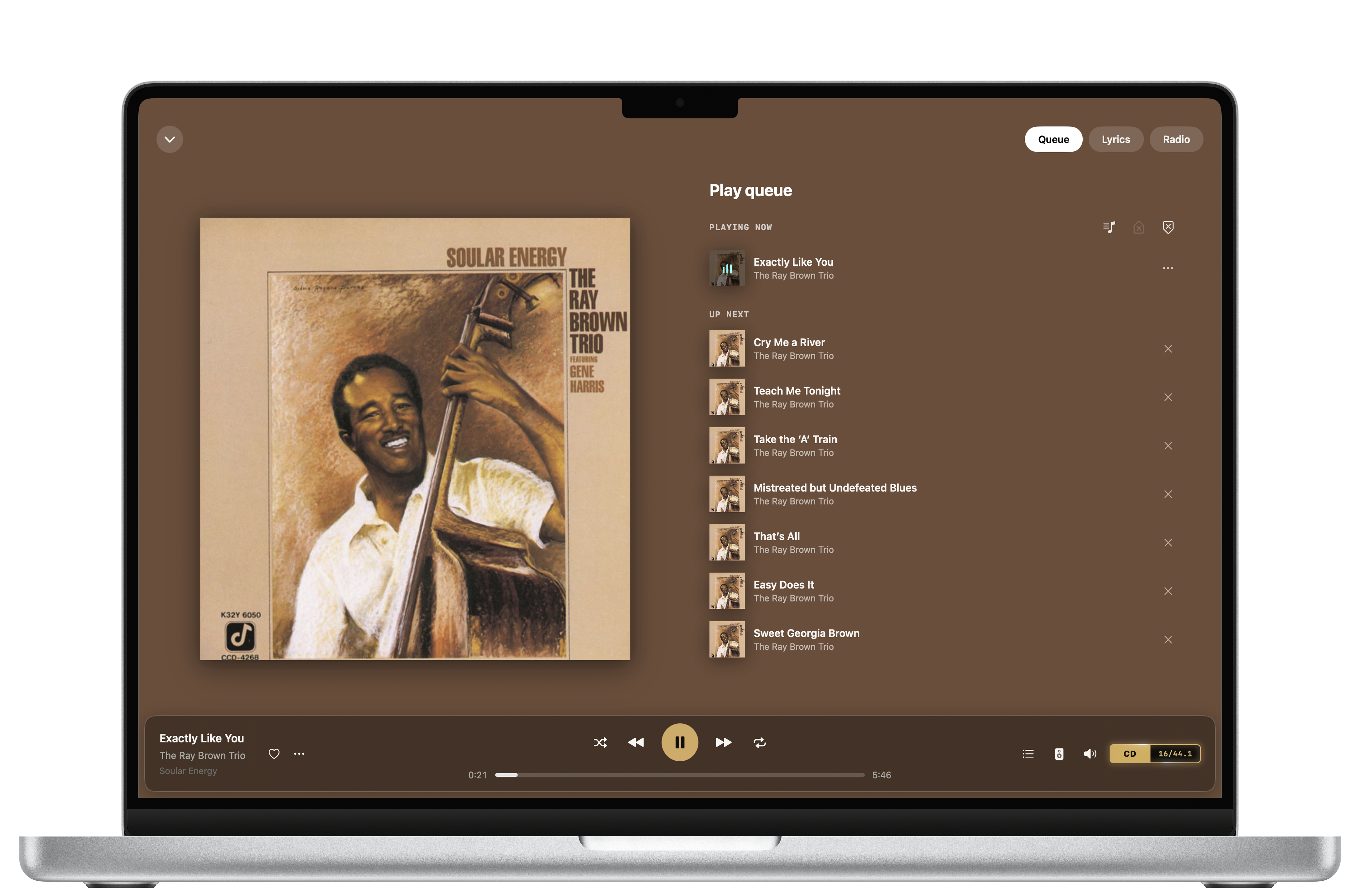Image resolution: width=1360 pixels, height=896 pixels.
Task: Click the queue playlist music-note icon
Action: coord(1109,227)
